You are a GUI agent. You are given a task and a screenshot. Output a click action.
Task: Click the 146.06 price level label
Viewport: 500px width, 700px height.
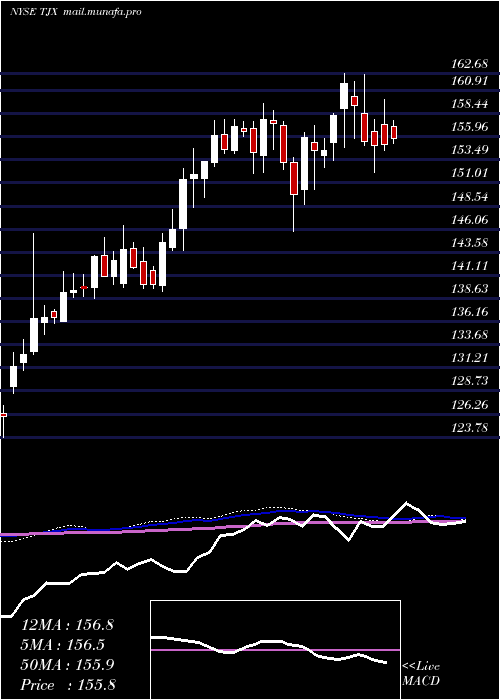coord(469,220)
